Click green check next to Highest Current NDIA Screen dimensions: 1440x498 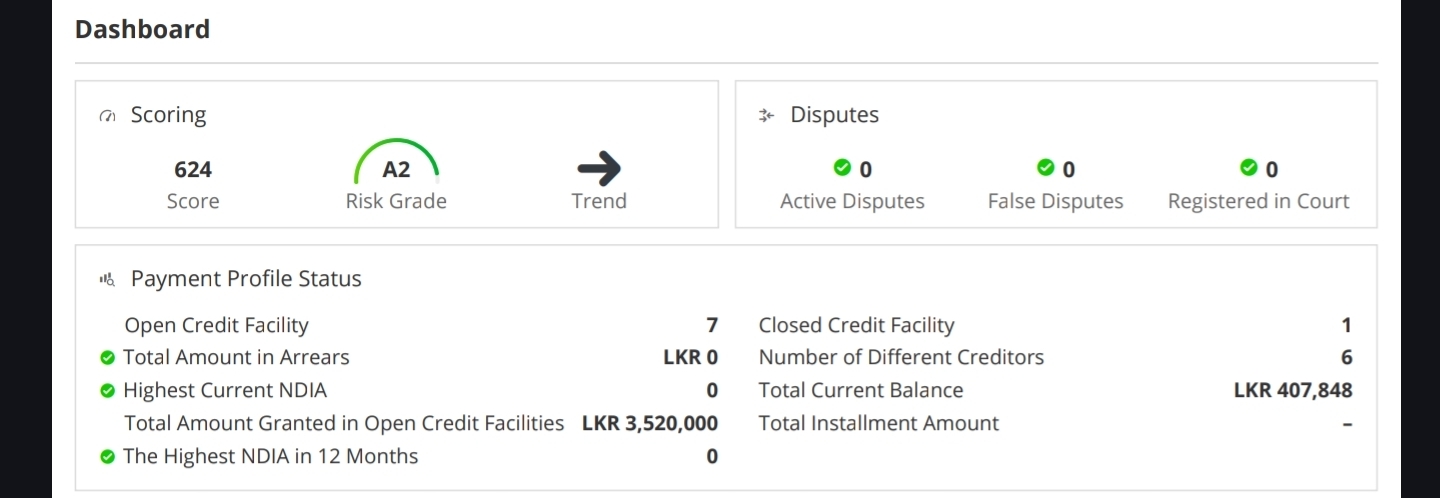pyautogui.click(x=108, y=391)
